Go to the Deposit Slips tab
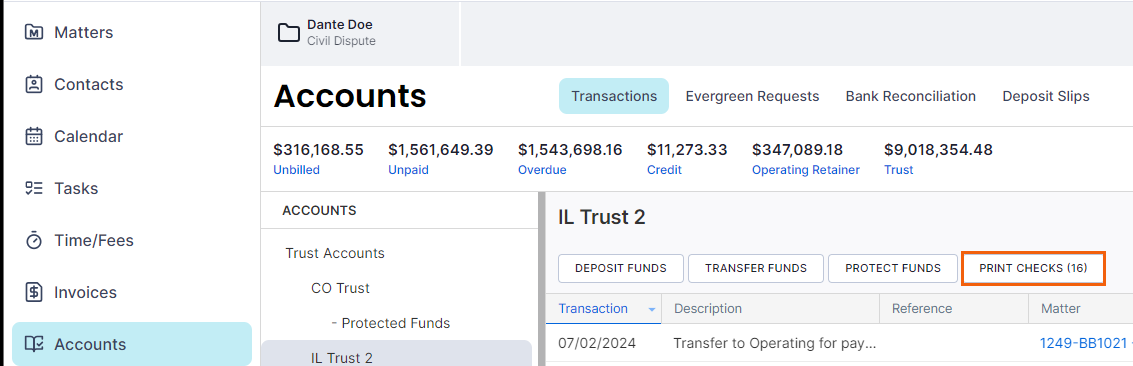Screen dimensions: 1133x366 [1046, 96]
